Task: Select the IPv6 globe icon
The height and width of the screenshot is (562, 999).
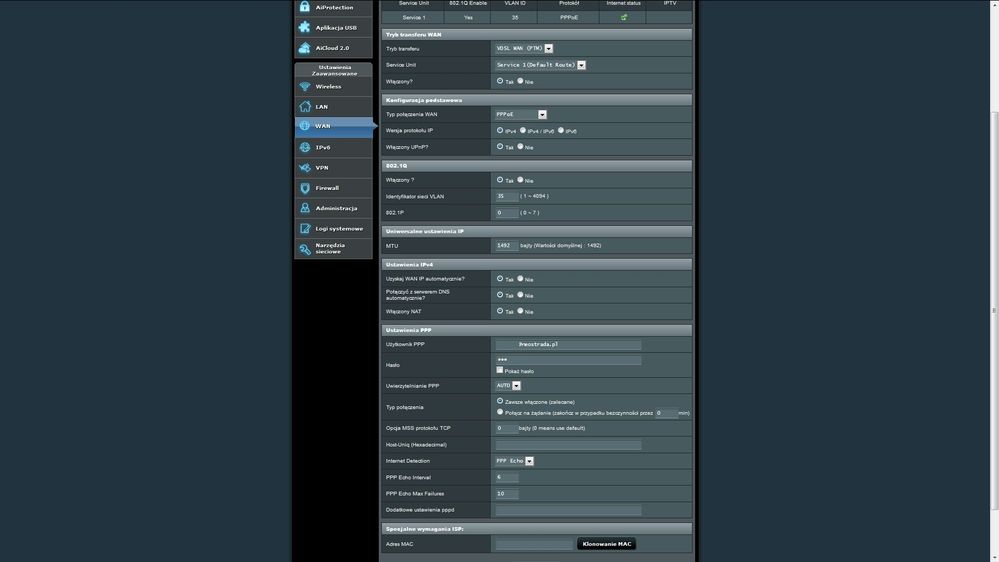Action: (x=305, y=147)
